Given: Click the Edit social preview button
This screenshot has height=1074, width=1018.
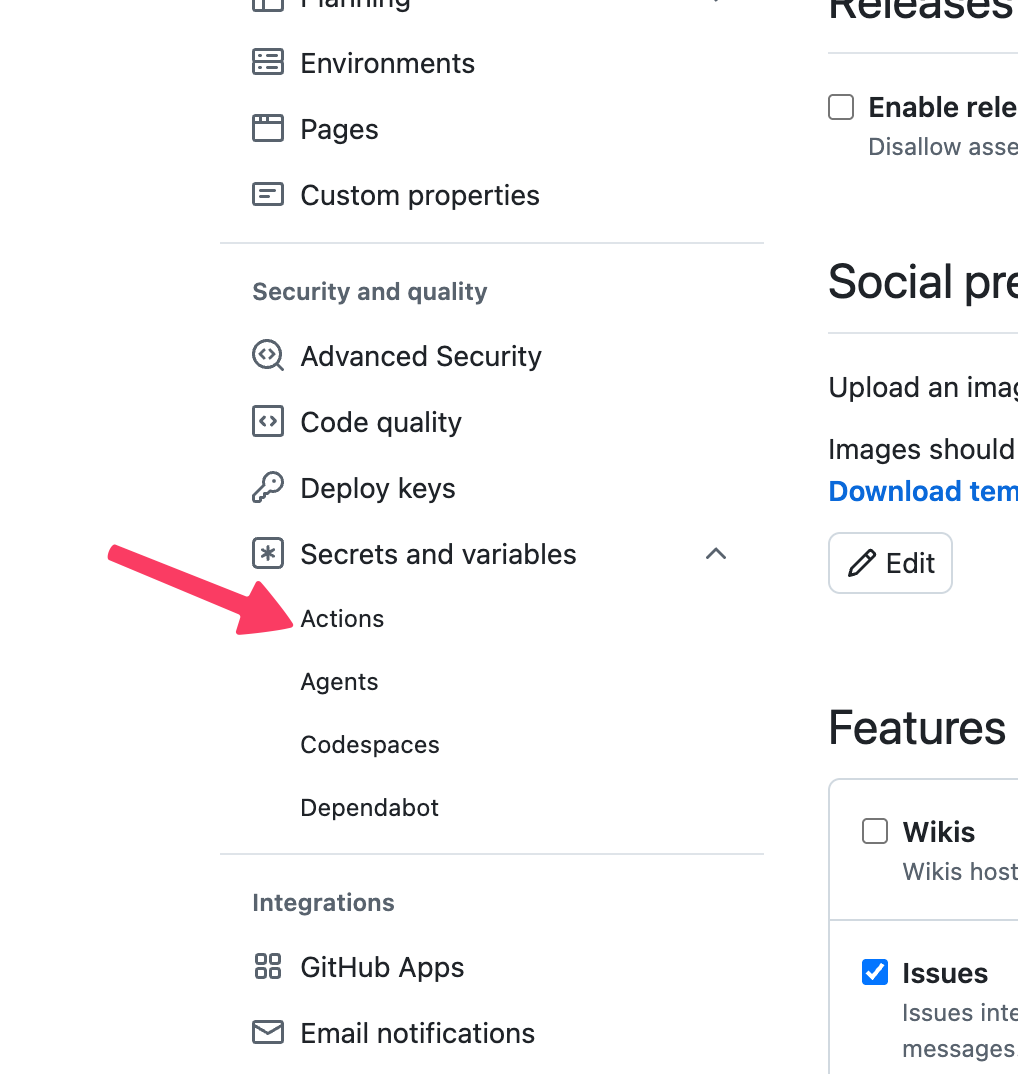Looking at the screenshot, I should 890,563.
